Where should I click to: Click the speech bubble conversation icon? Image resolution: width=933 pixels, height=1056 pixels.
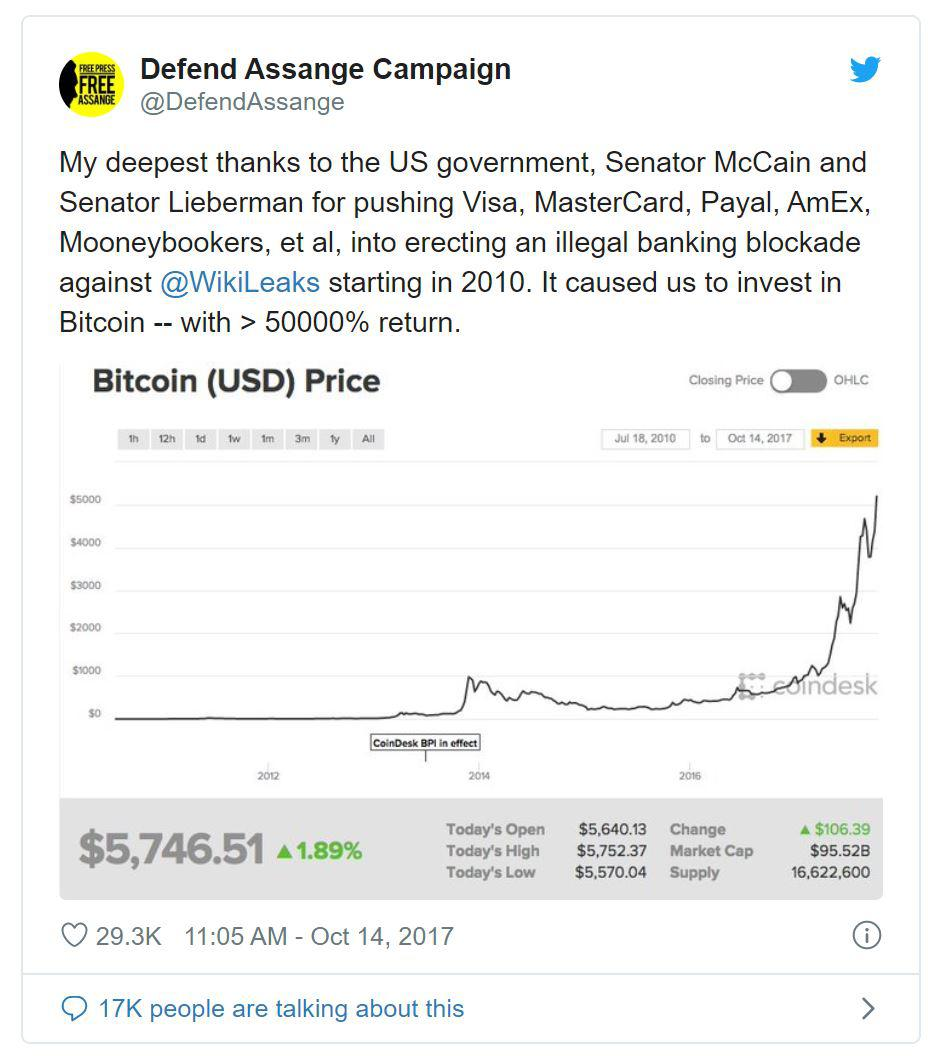(74, 1009)
